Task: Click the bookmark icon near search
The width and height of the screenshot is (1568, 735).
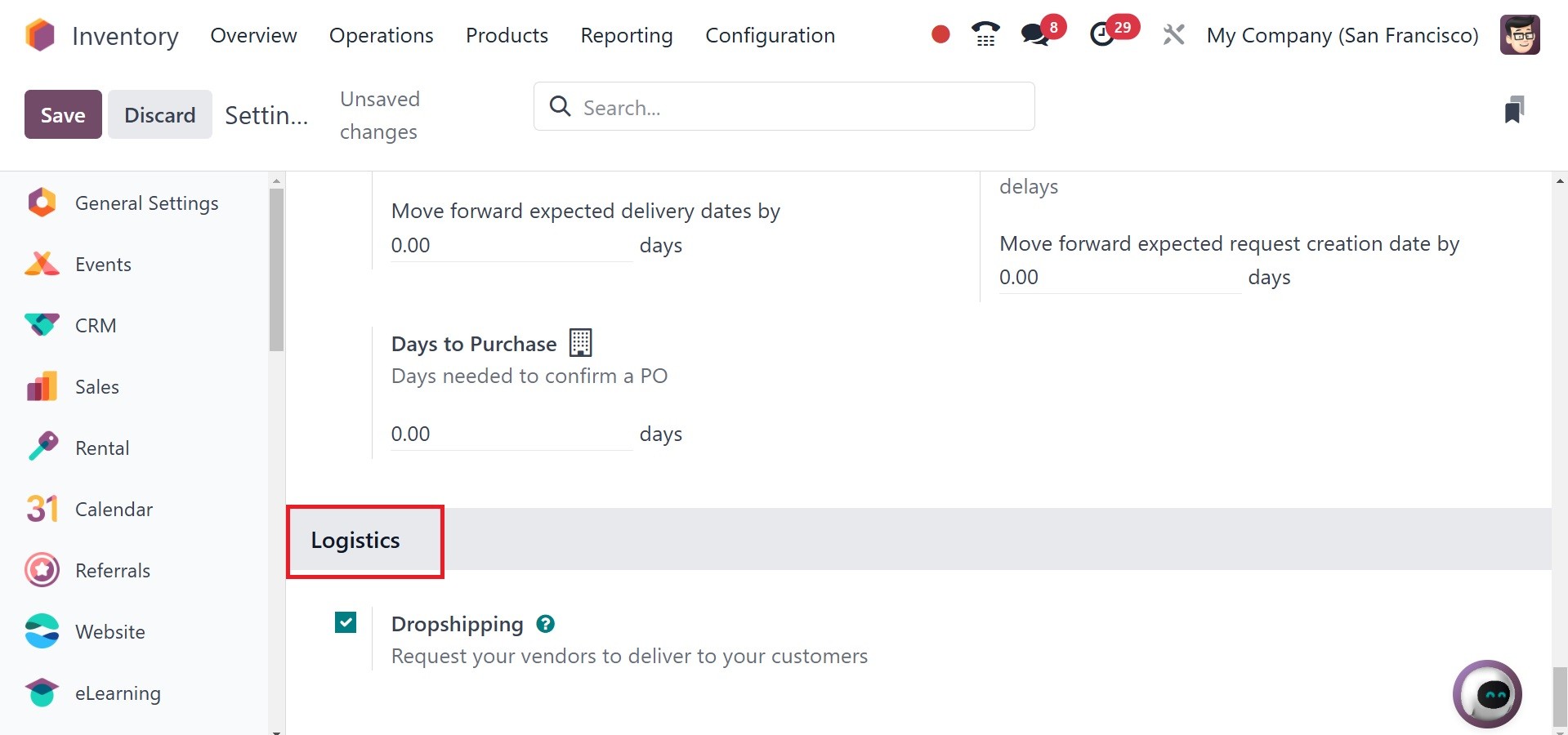Action: coord(1513,109)
